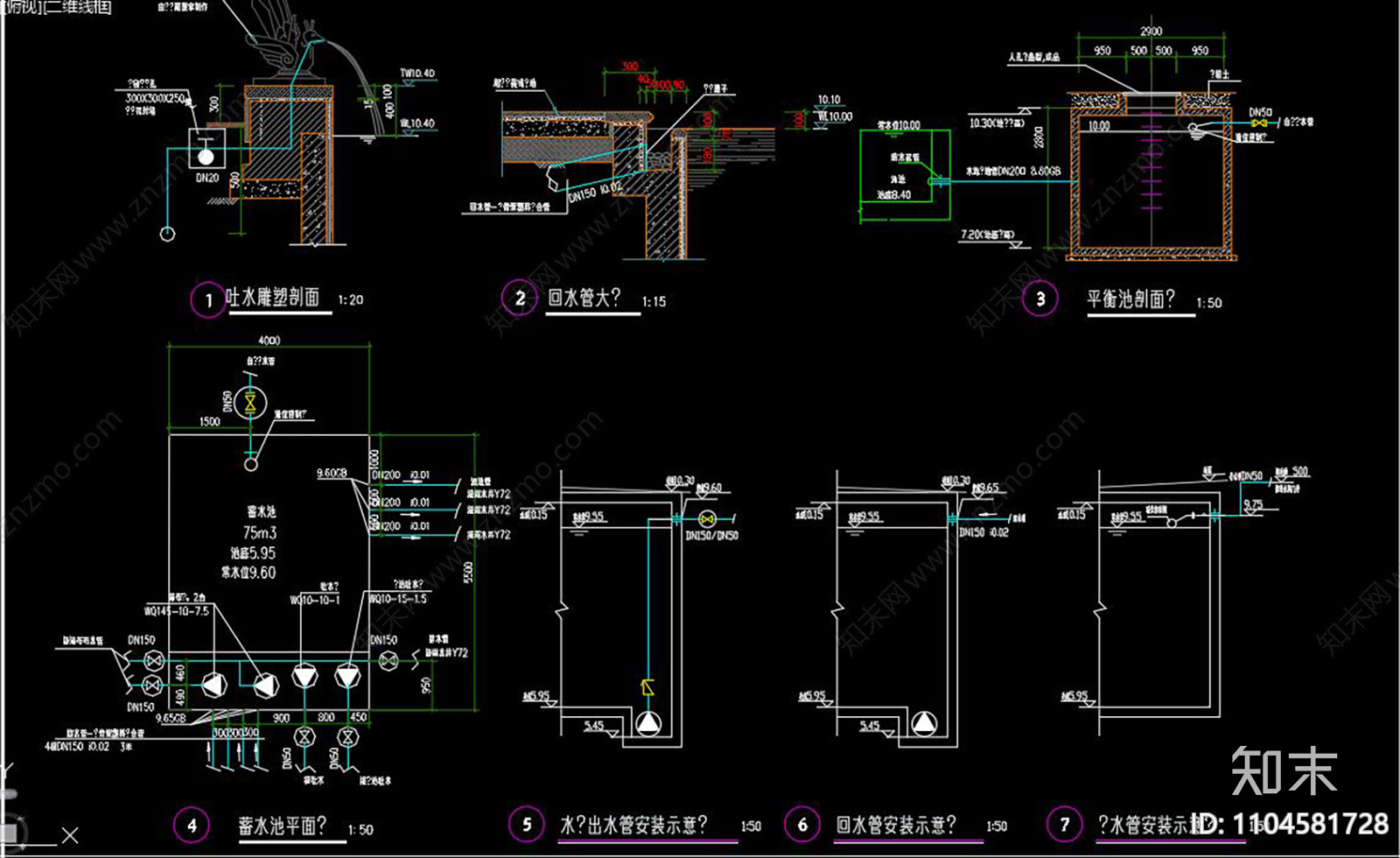This screenshot has width=1400, height=858.
Task: Select the green box with 8.40 elevation
Action: point(906,174)
